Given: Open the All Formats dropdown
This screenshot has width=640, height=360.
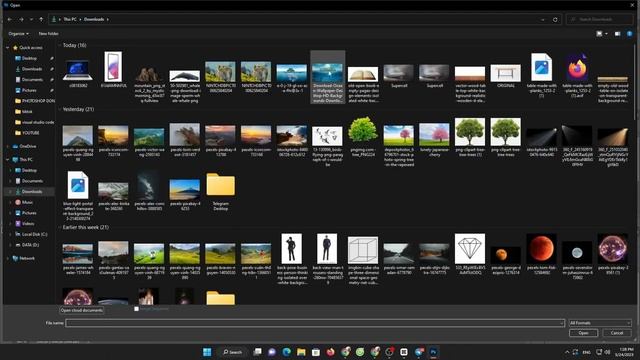Looking at the screenshot, I should coord(600,323).
